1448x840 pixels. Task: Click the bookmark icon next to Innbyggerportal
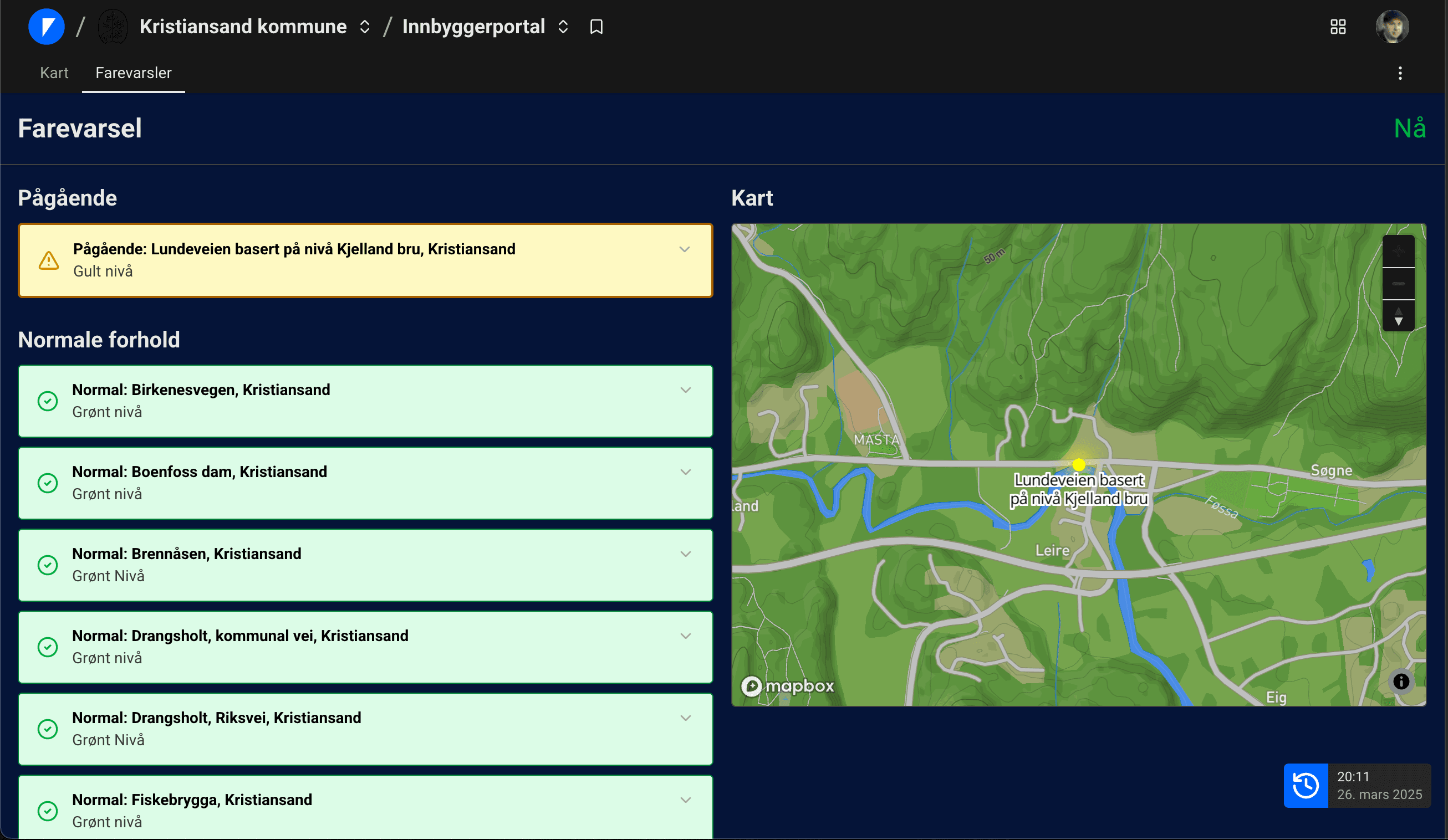pos(596,27)
